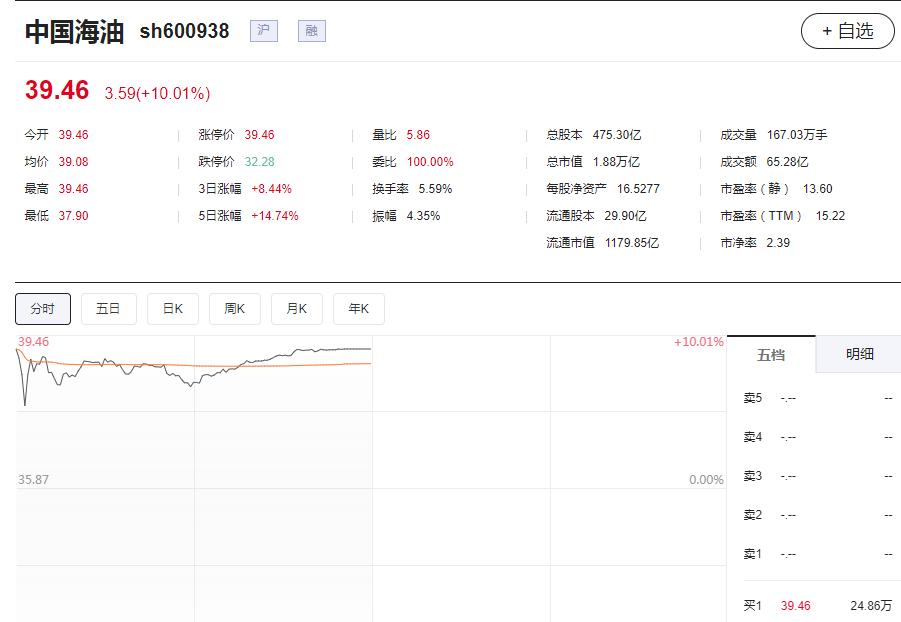The image size is (901, 622).
Task: Click the 市净率 value 2.39
Action: coord(779,243)
